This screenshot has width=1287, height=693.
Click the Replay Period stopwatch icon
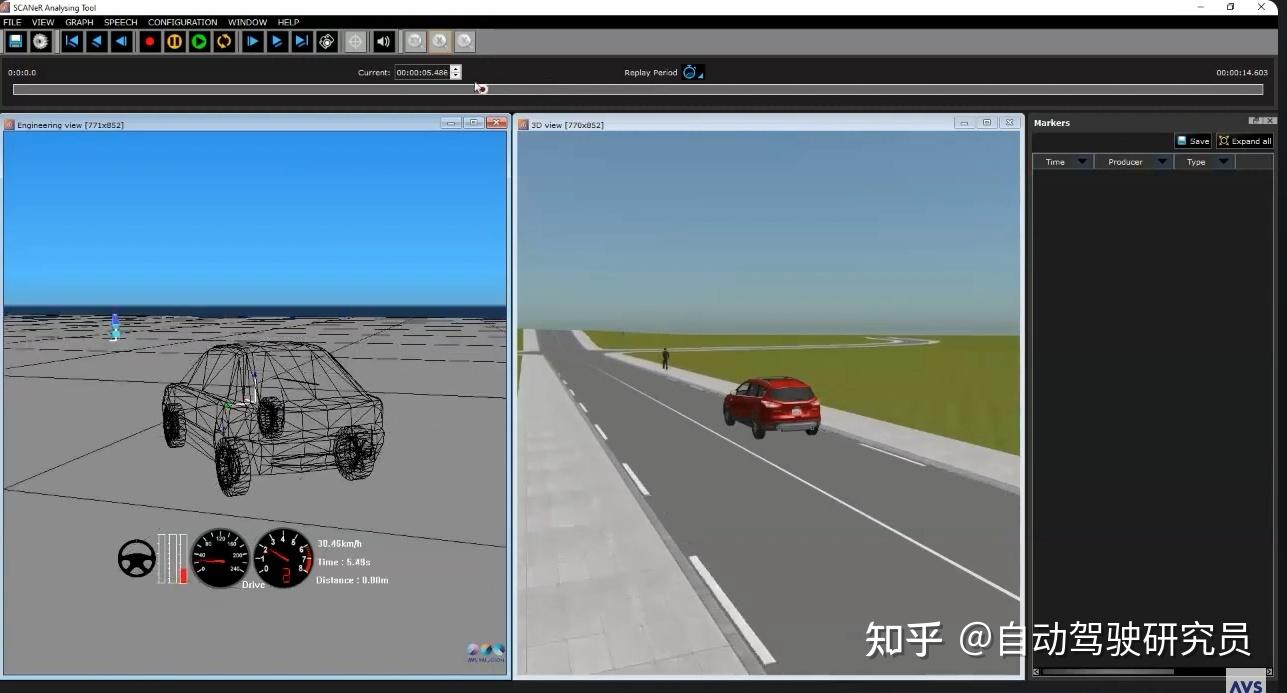click(x=691, y=71)
